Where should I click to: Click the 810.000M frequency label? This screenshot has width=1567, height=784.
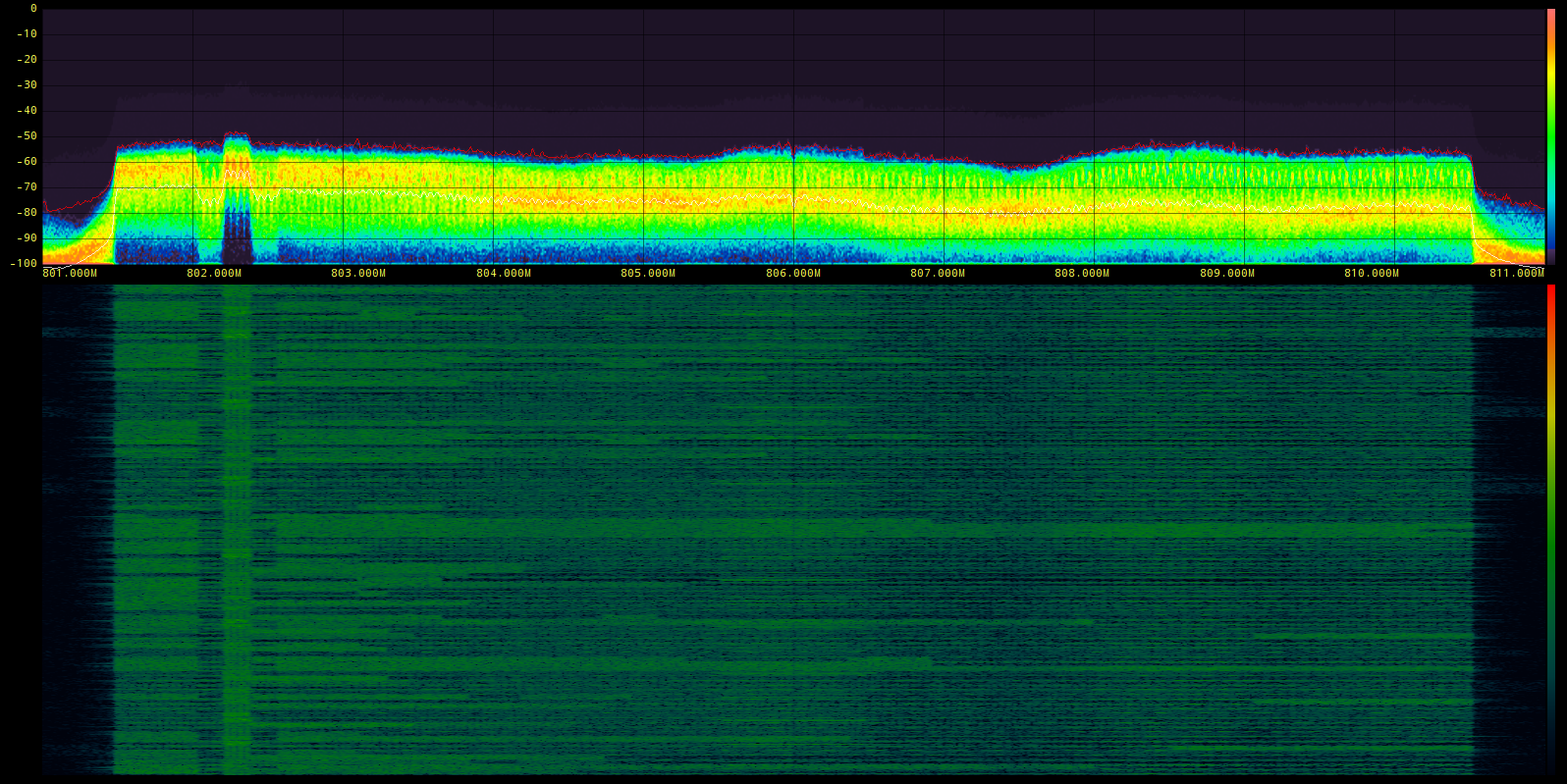click(1372, 273)
